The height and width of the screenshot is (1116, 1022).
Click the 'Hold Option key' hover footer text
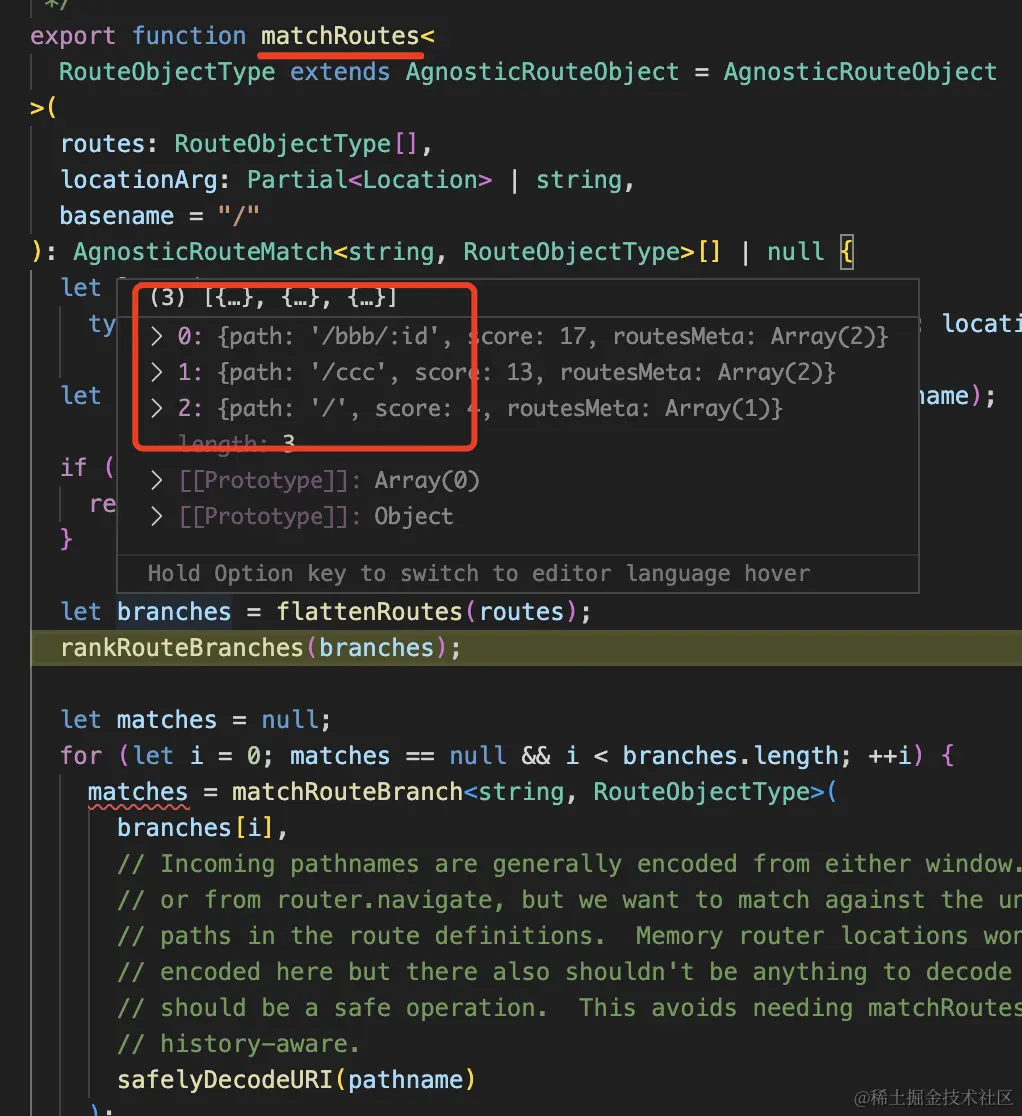coord(478,574)
